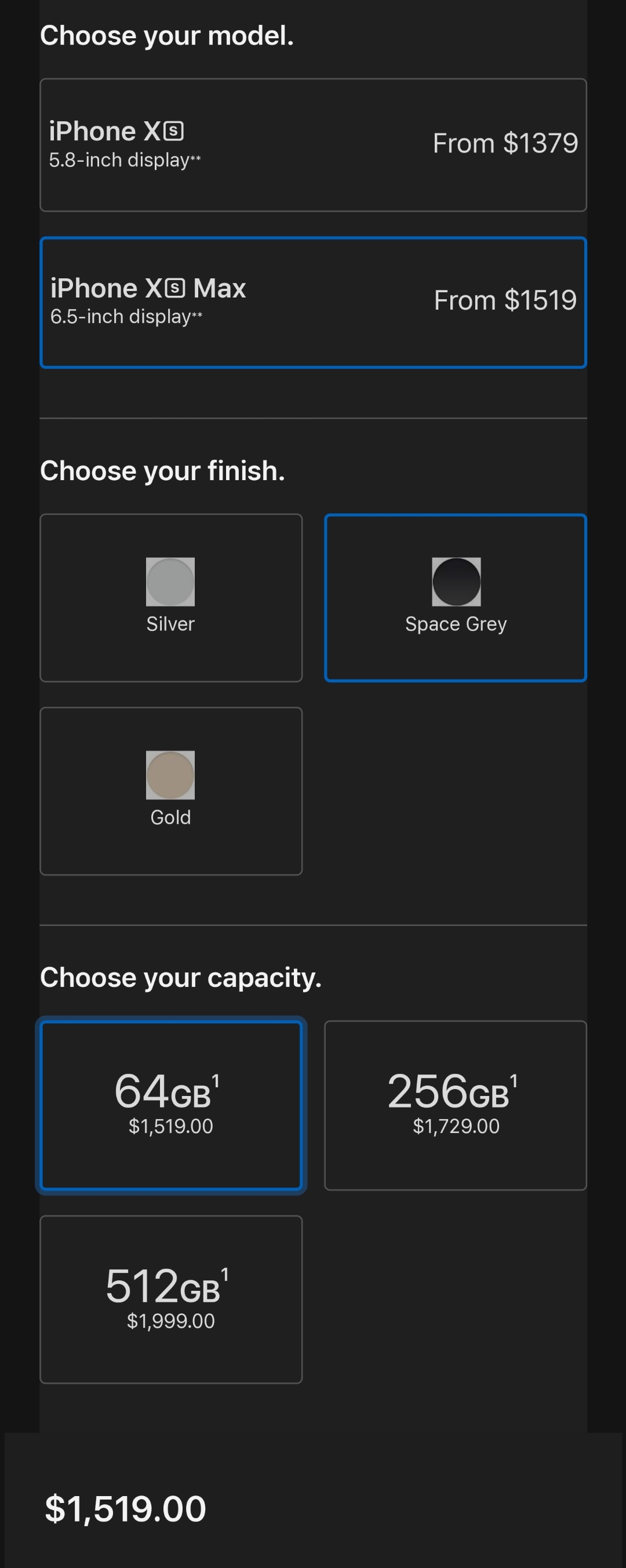Click the Silver color swatch

click(170, 582)
